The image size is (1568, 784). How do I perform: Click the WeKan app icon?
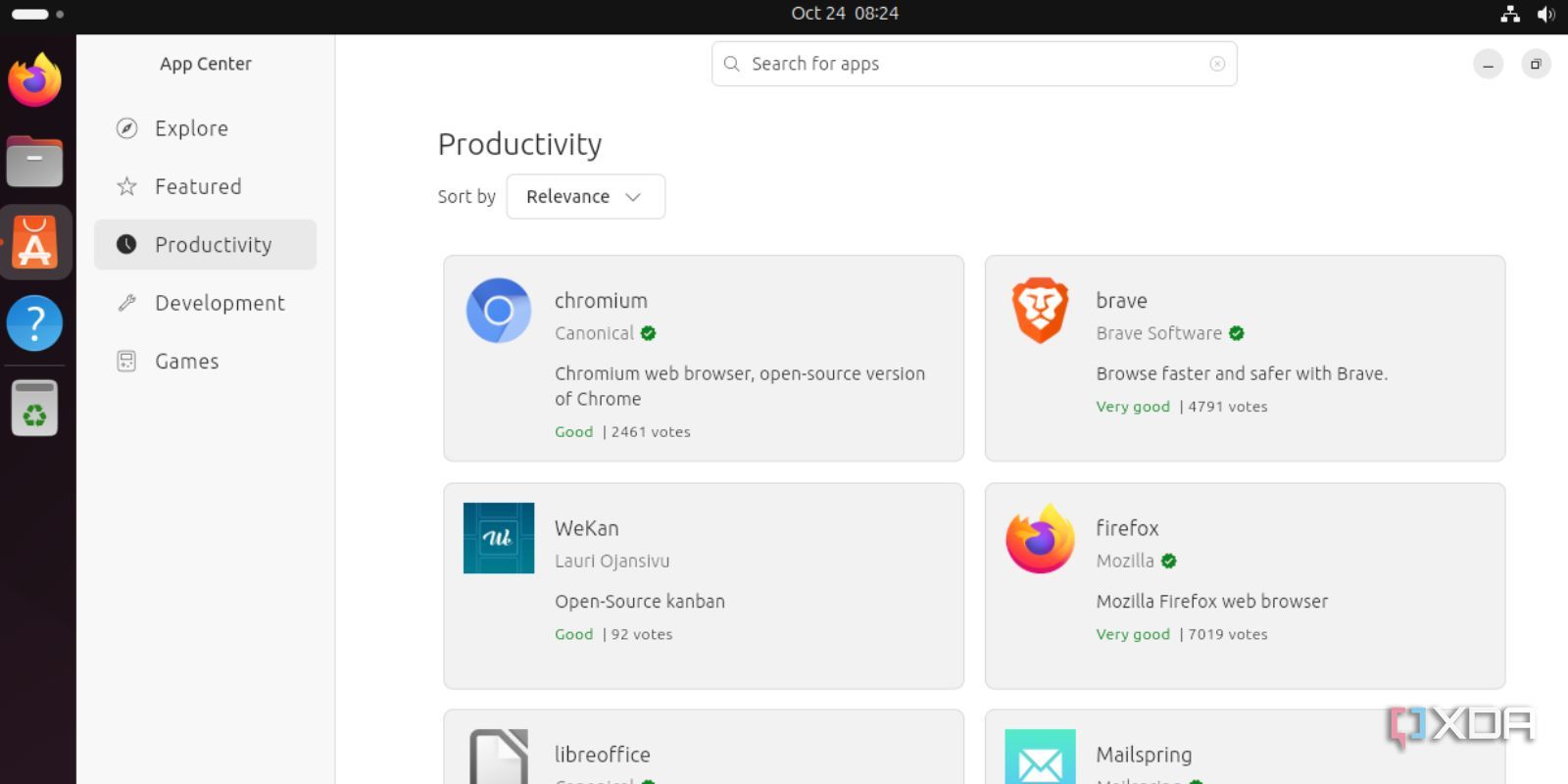499,538
